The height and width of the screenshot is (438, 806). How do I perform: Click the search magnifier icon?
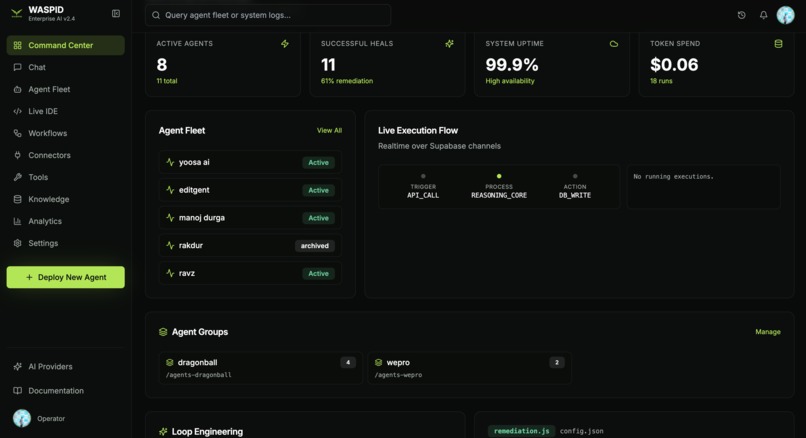(x=156, y=15)
